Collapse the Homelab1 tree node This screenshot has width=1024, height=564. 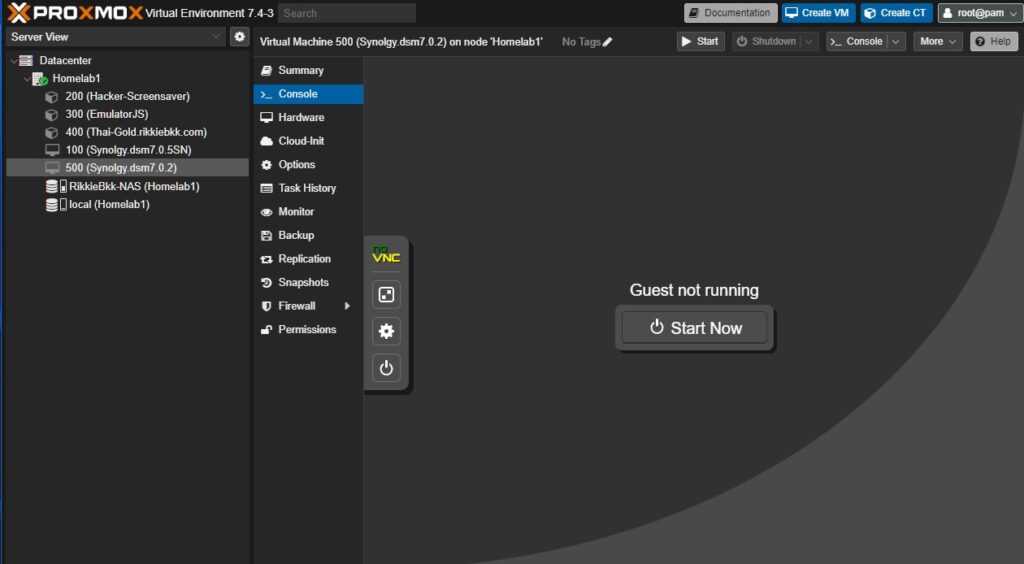[x=27, y=78]
